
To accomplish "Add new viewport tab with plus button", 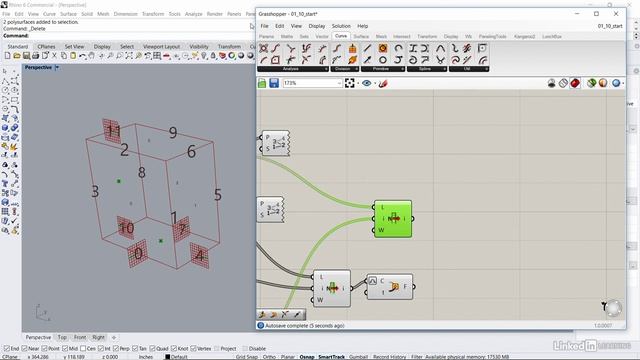I will point(114,337).
